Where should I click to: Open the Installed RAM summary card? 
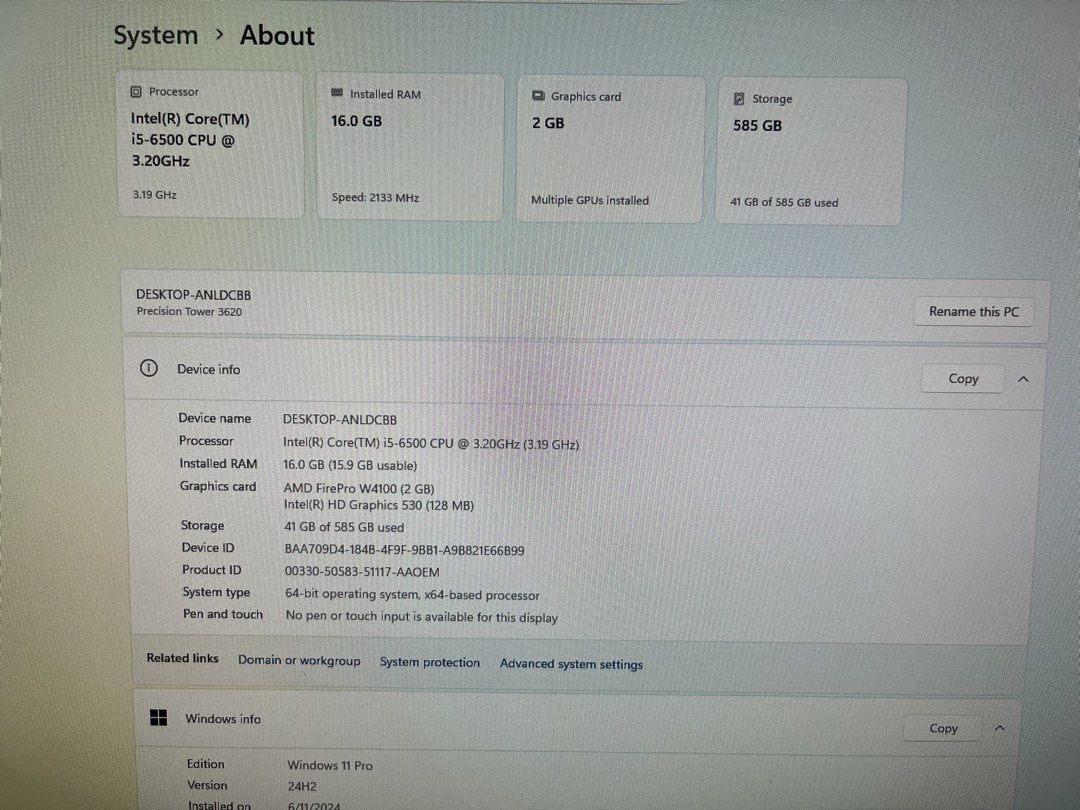[410, 147]
